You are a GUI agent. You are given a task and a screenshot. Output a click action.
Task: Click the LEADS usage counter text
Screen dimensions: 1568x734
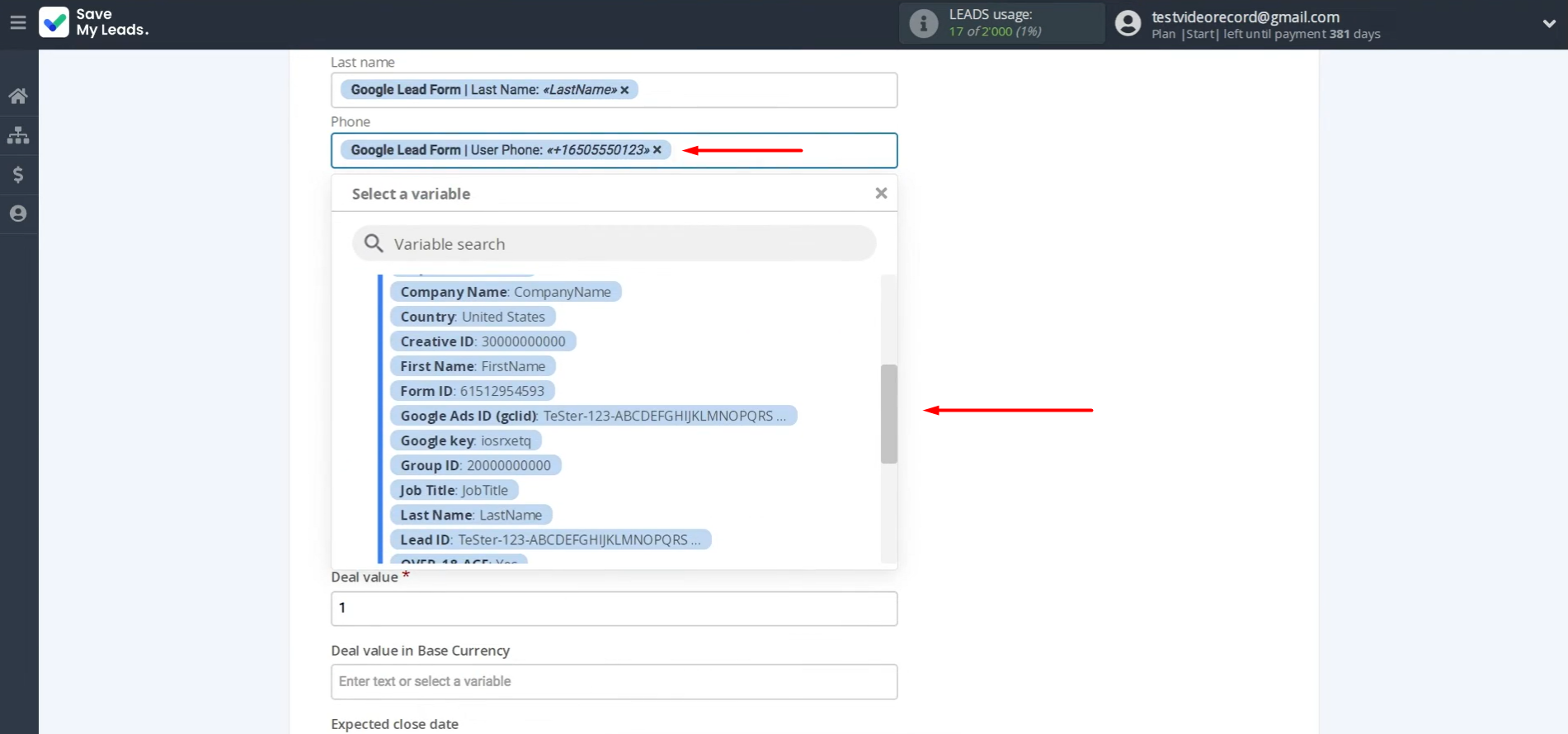[x=995, y=31]
